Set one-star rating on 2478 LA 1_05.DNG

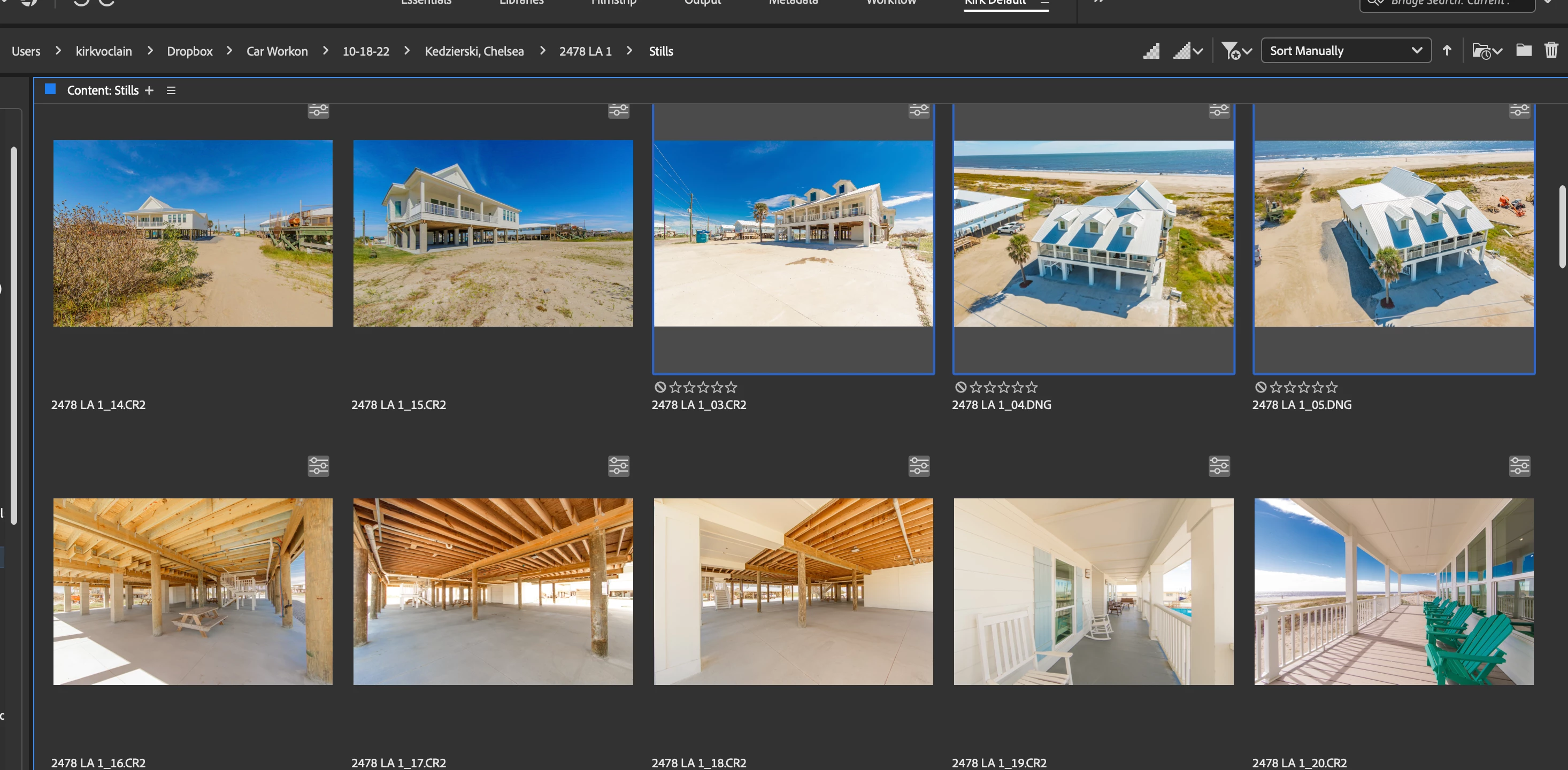pyautogui.click(x=1276, y=387)
